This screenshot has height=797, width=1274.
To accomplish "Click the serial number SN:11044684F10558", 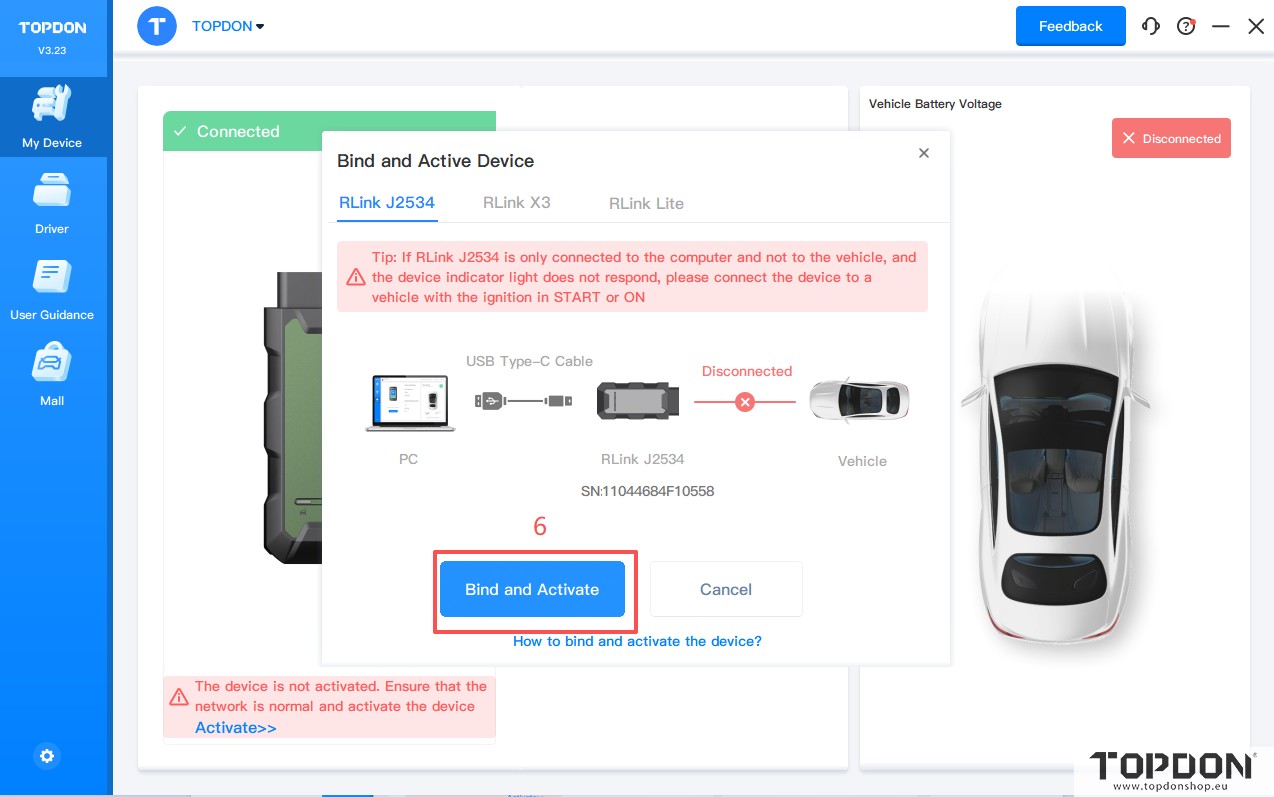I will [647, 491].
